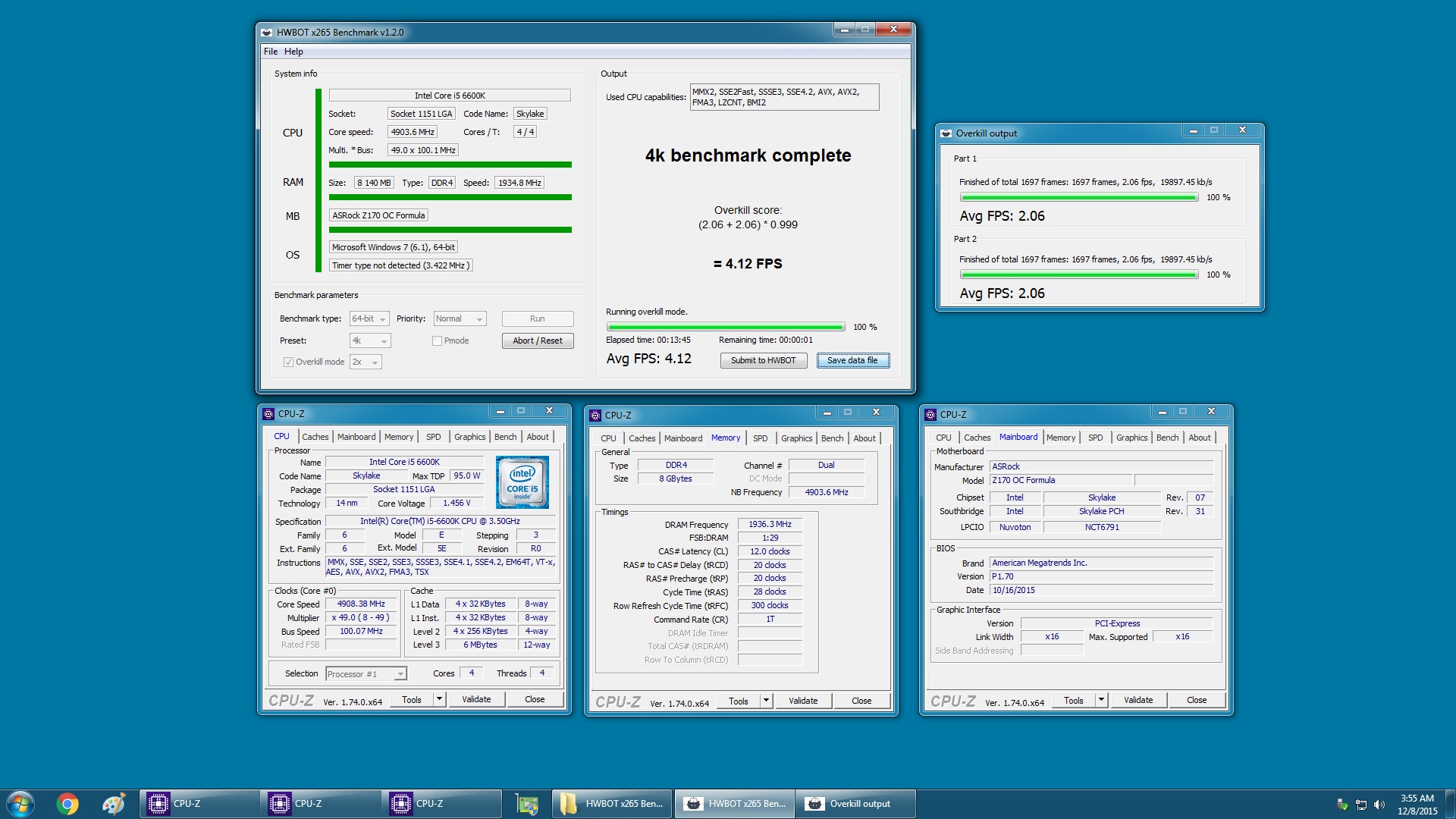Click the title icon of the Memory tab CPU-Z window
Image resolution: width=1456 pixels, height=819 pixels.
[595, 416]
